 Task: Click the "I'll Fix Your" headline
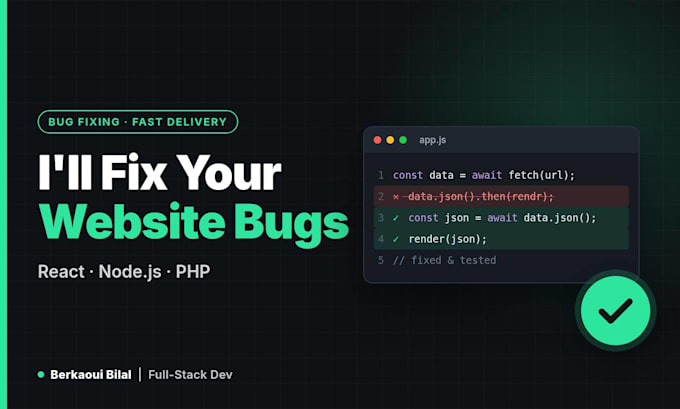pyautogui.click(x=160, y=173)
